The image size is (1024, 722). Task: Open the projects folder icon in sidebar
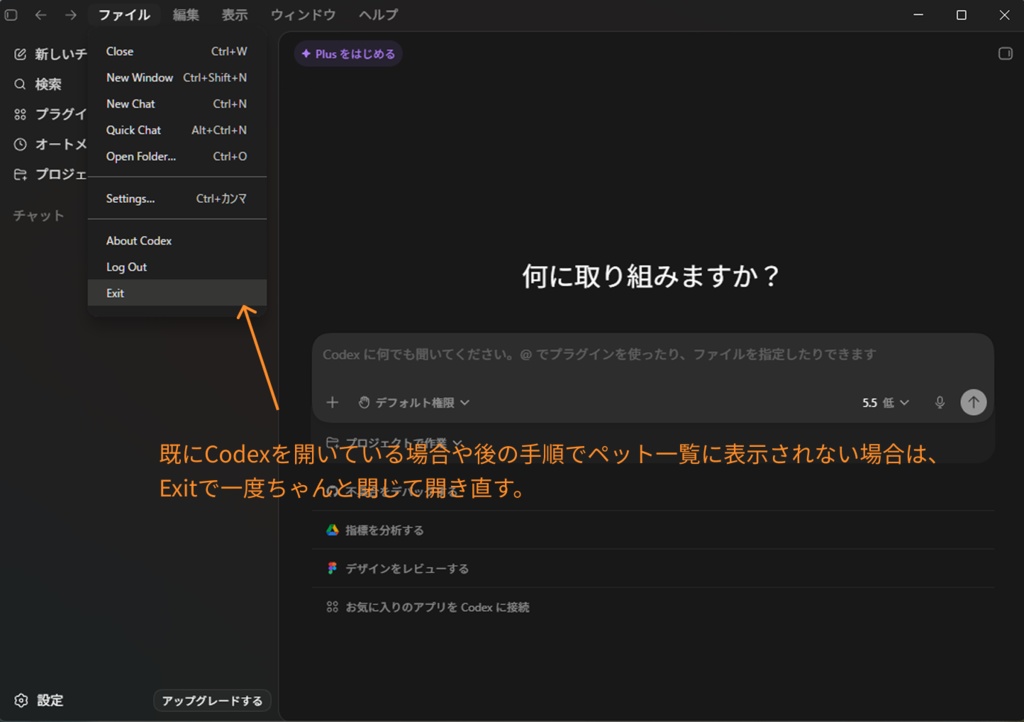[20, 174]
